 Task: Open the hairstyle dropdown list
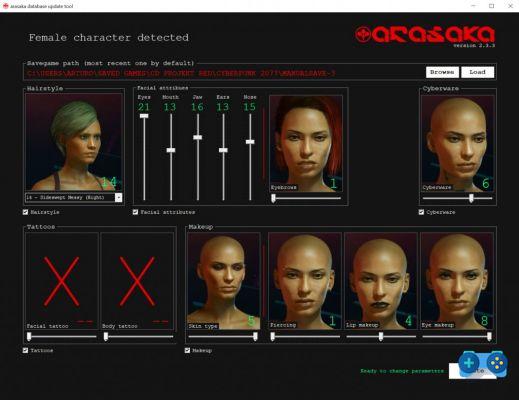click(x=119, y=197)
